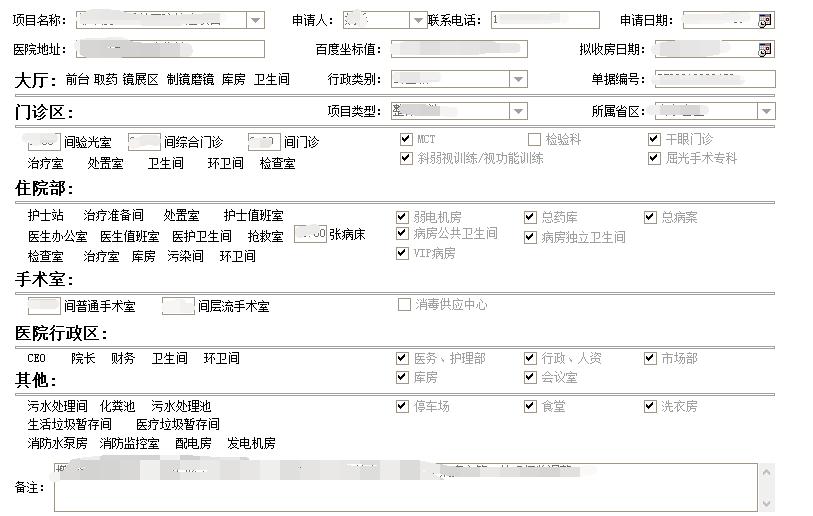Click into the 备注 text area
This screenshot has width=813, height=516.
(x=400, y=488)
